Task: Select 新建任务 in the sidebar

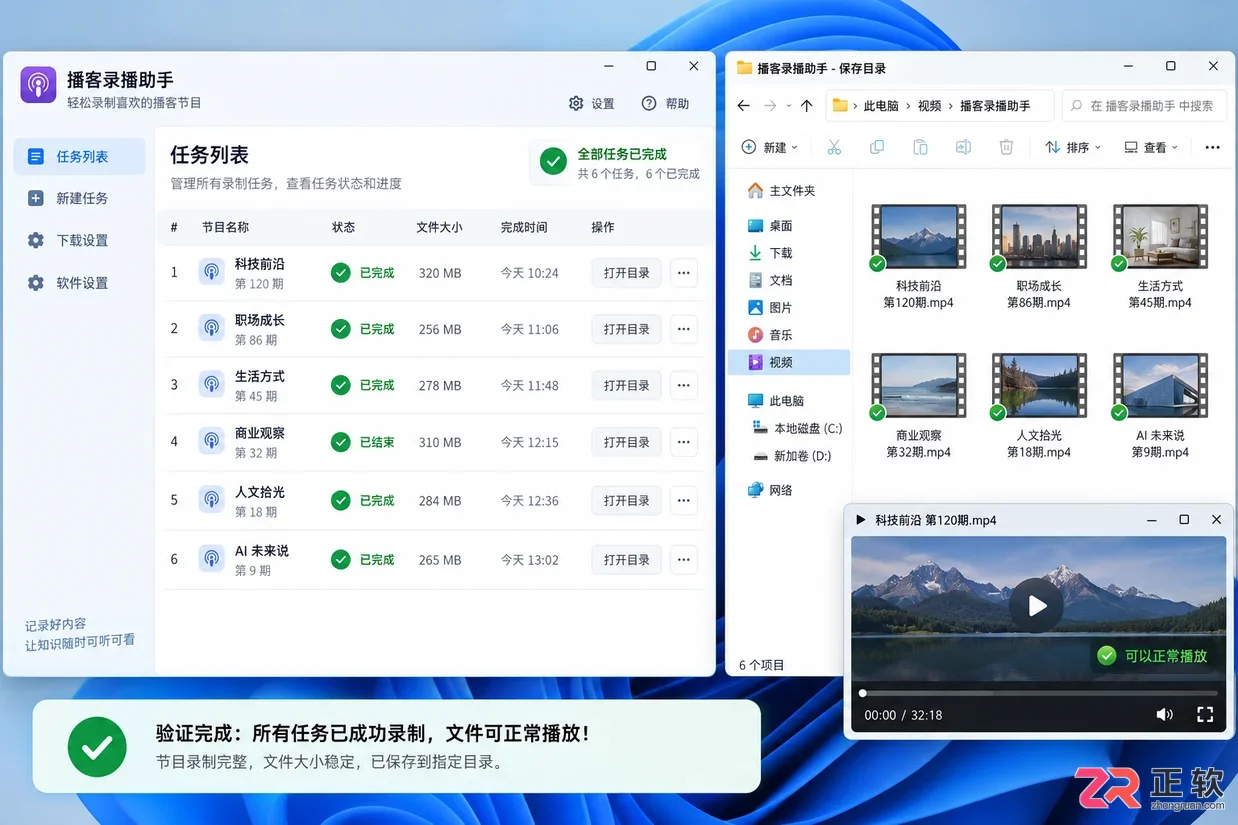Action: coord(80,198)
